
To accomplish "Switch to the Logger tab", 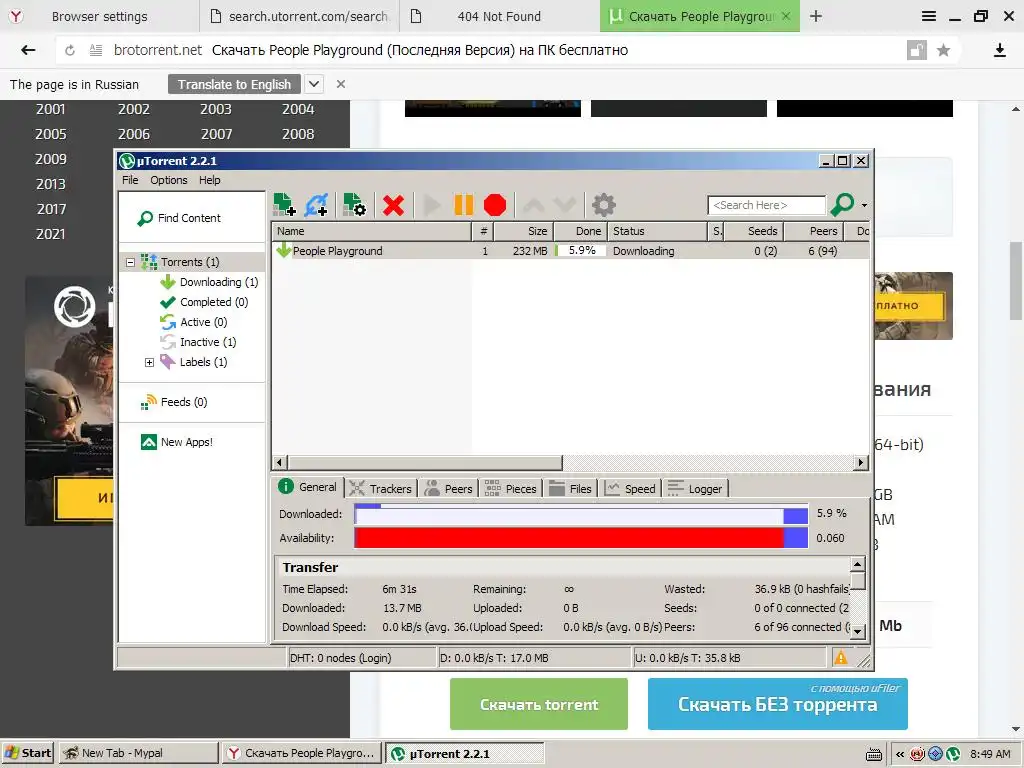I will pyautogui.click(x=696, y=488).
